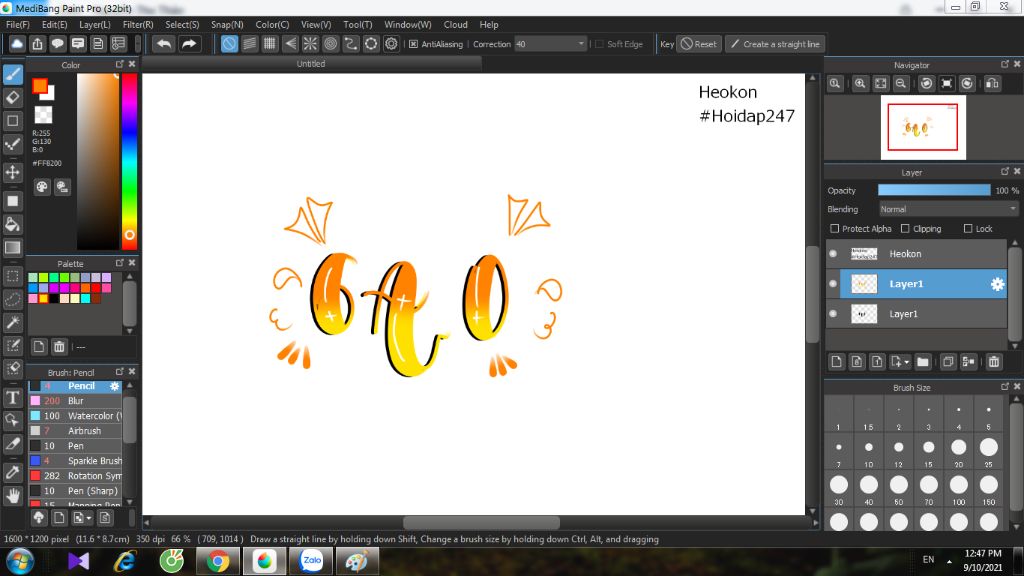Zoom out in the Navigator

coord(901,84)
